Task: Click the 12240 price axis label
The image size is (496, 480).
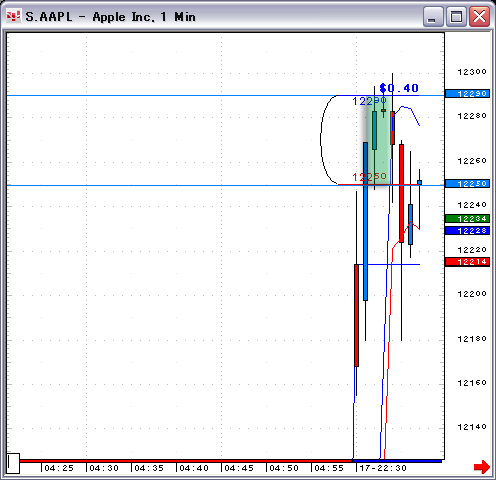Action: point(472,205)
